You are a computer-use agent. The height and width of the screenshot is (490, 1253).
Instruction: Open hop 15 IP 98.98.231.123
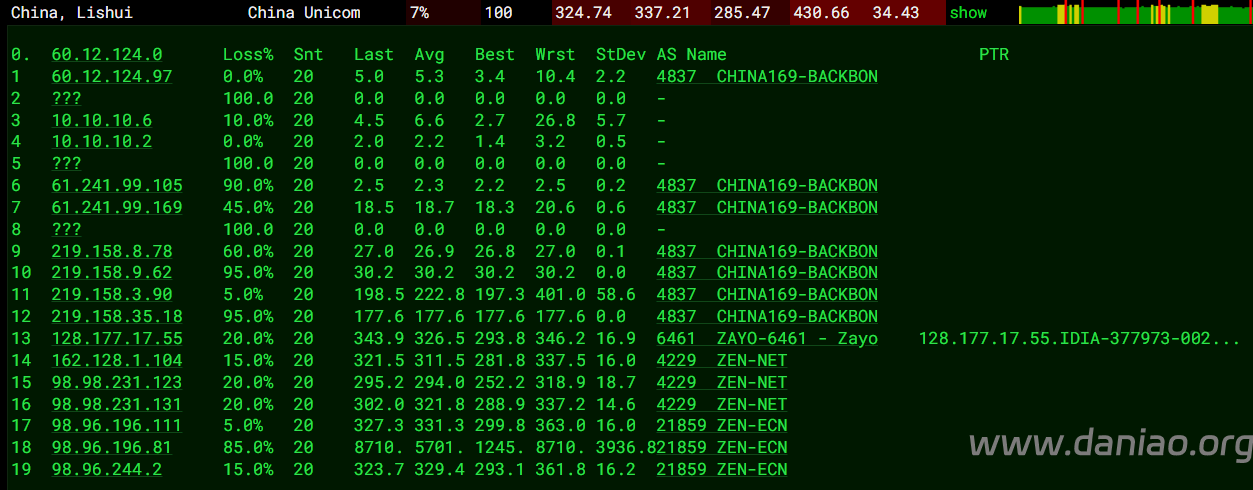(x=116, y=382)
